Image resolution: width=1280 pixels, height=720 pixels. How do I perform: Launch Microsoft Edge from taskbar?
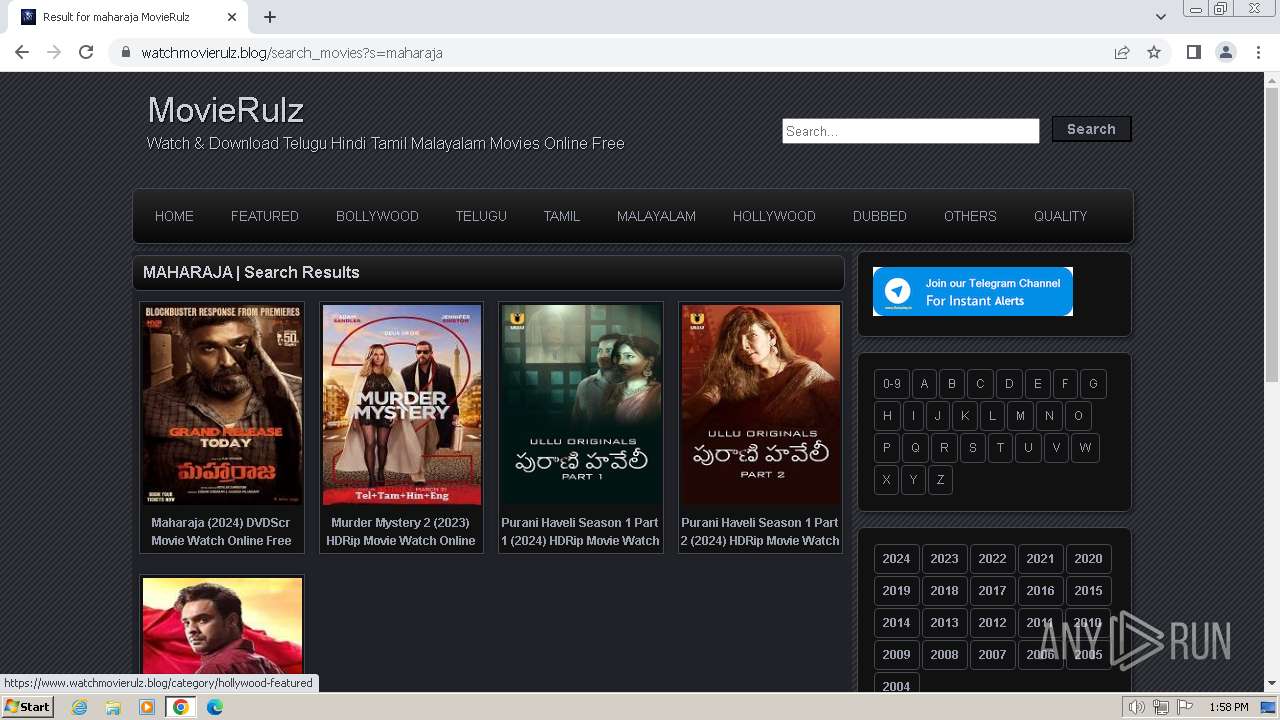pyautogui.click(x=215, y=707)
